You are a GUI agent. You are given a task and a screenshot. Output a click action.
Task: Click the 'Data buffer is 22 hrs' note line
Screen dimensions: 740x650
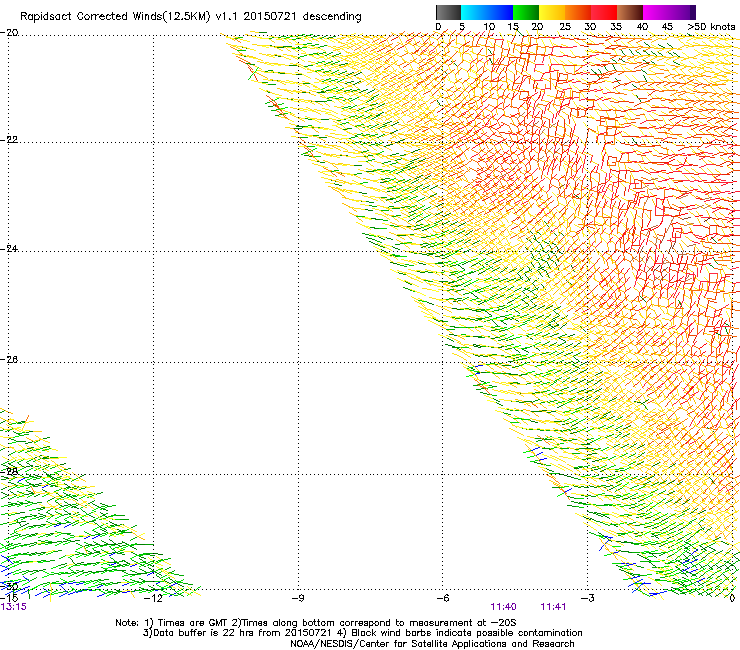coord(362,633)
